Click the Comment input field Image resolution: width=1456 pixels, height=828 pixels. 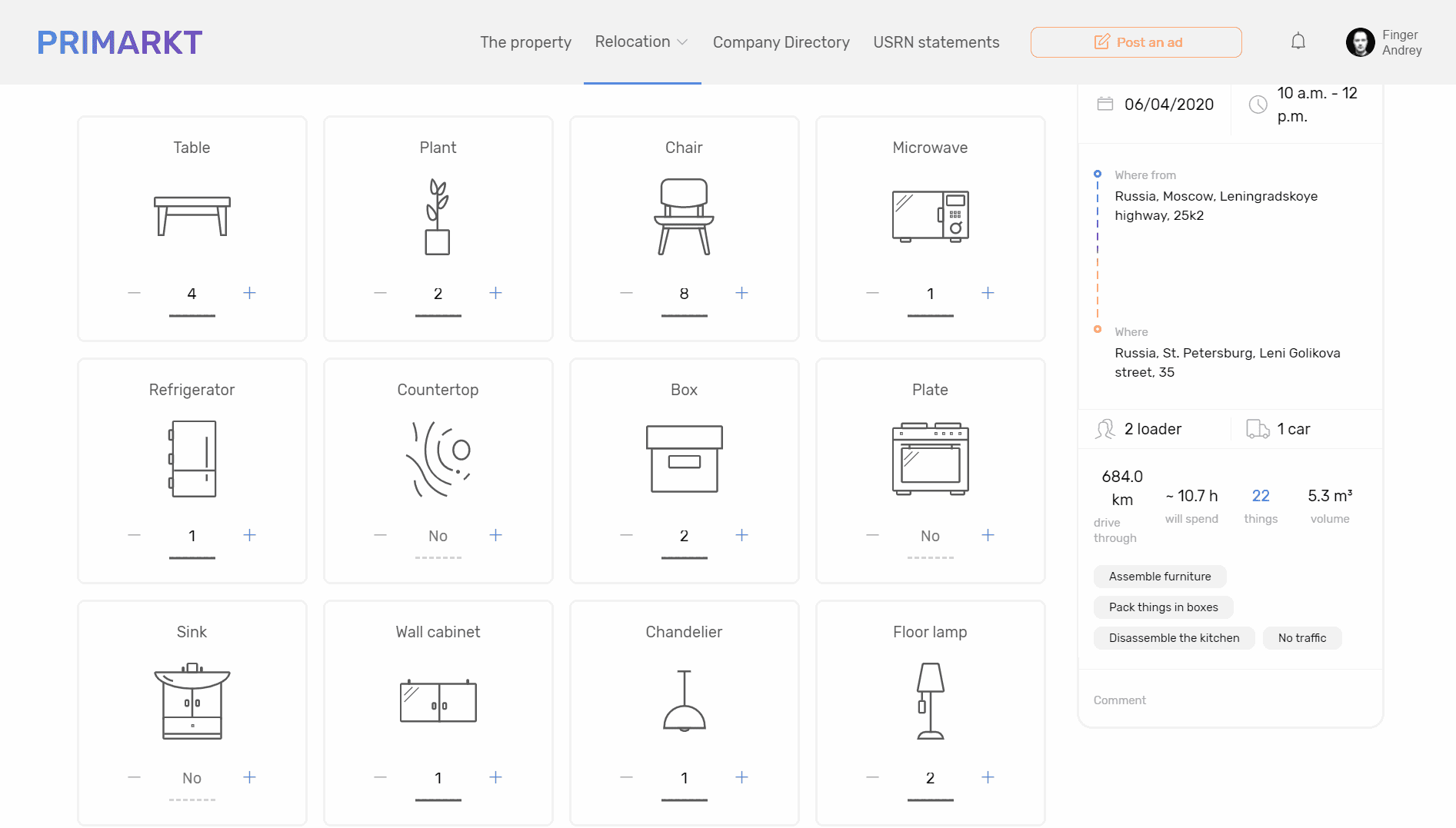1230,700
